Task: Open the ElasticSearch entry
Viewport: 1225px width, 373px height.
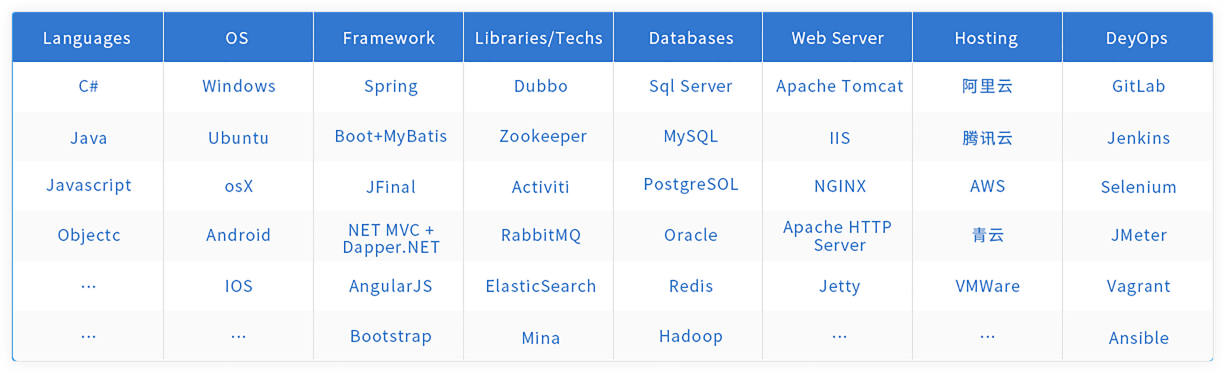Action: click(x=541, y=285)
